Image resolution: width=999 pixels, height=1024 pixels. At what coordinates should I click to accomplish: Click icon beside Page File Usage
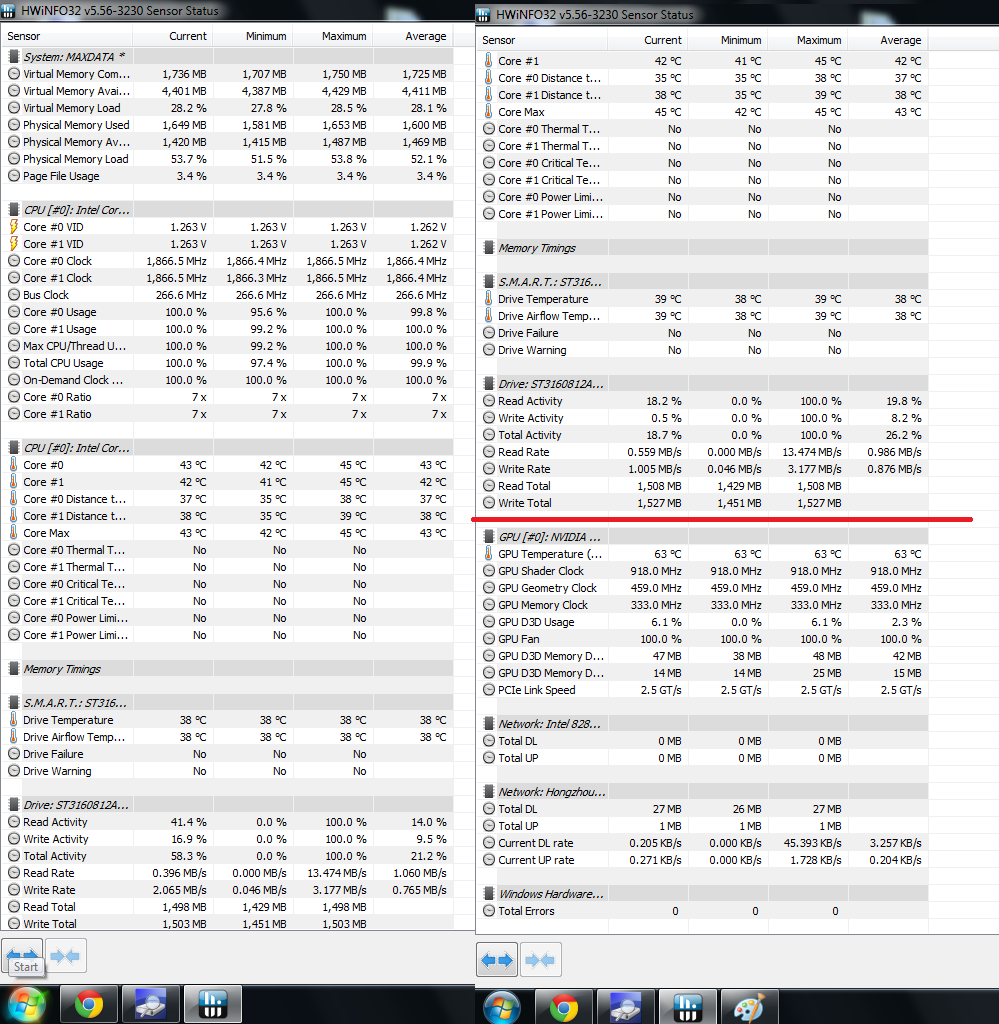tap(14, 176)
